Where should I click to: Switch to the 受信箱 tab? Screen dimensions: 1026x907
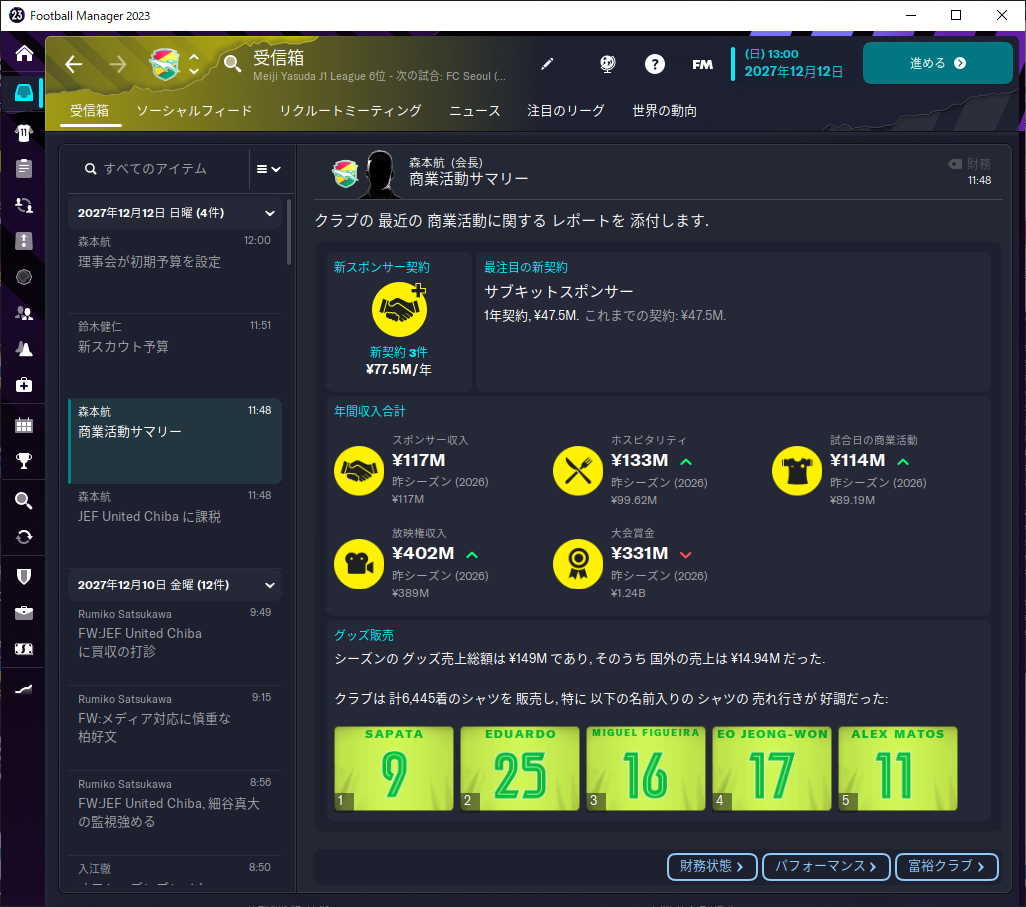click(90, 111)
